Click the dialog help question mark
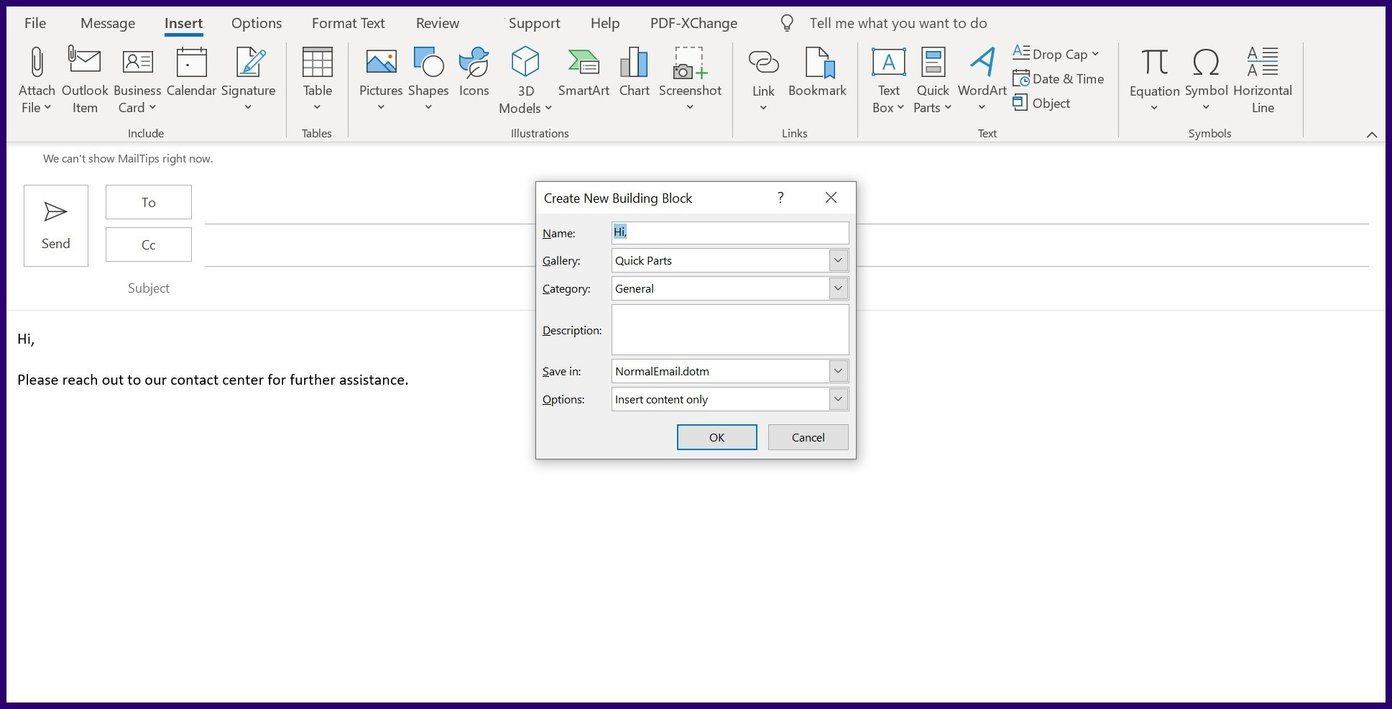 pyautogui.click(x=781, y=198)
